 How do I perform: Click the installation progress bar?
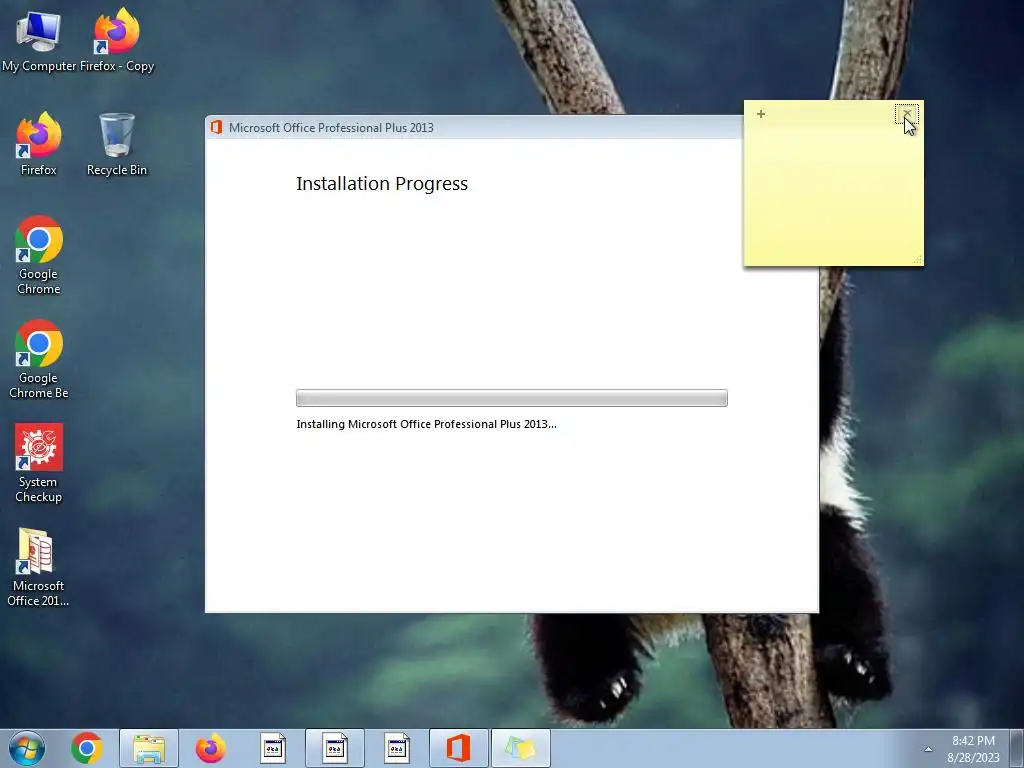click(x=511, y=398)
